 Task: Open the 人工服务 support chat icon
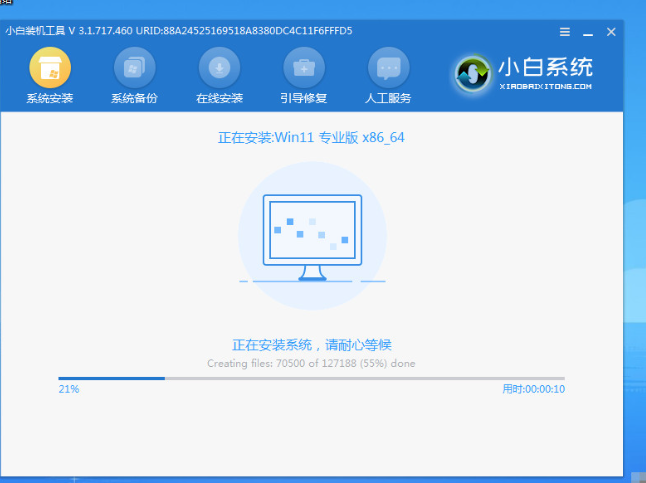click(x=388, y=68)
